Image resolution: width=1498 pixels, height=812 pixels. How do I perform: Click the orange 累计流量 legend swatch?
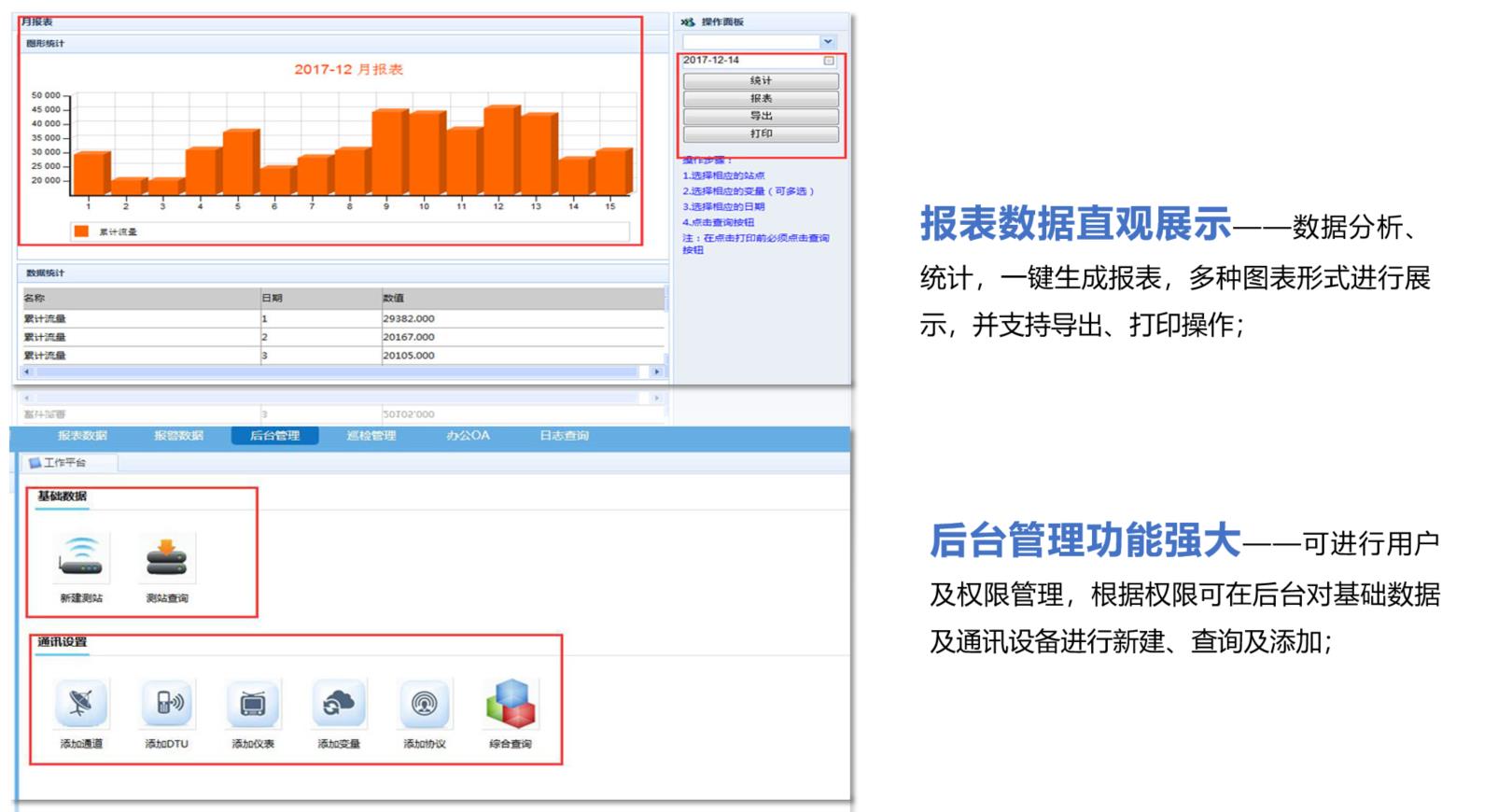[x=82, y=231]
